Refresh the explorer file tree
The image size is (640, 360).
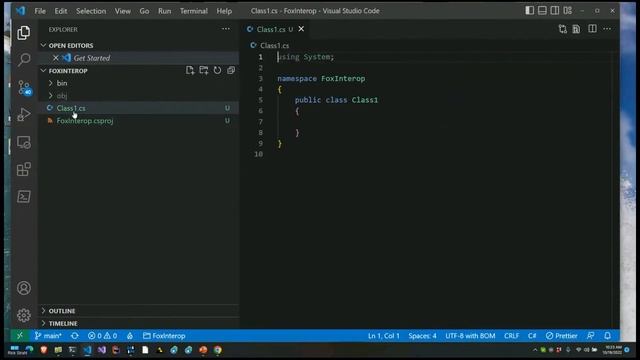tap(218, 70)
